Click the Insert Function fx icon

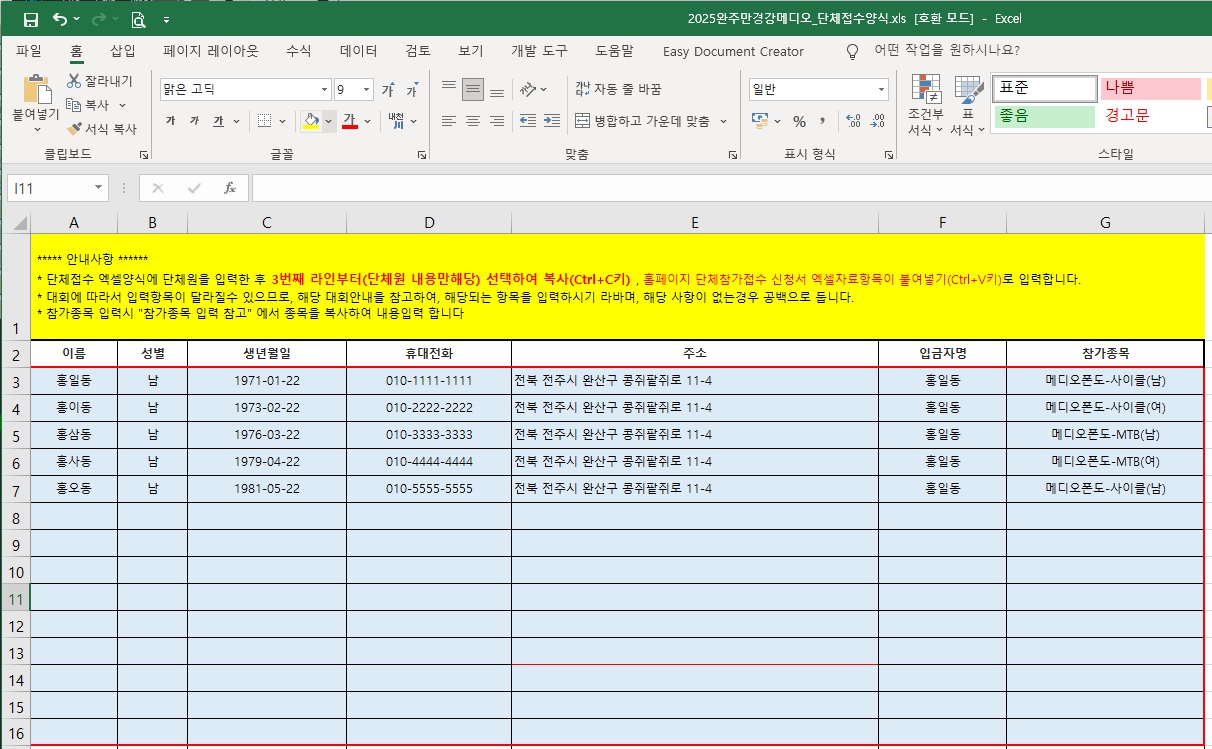(229, 188)
